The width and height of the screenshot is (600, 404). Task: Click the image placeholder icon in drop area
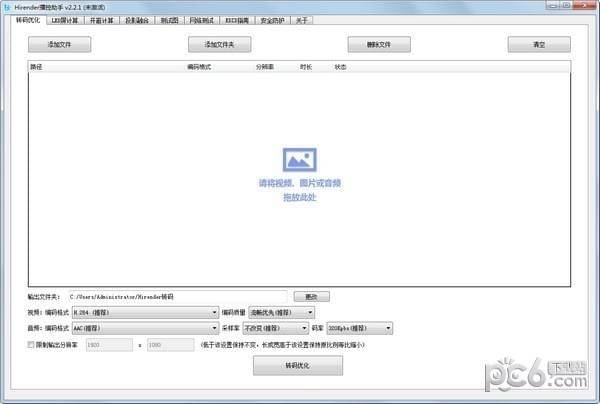point(300,160)
